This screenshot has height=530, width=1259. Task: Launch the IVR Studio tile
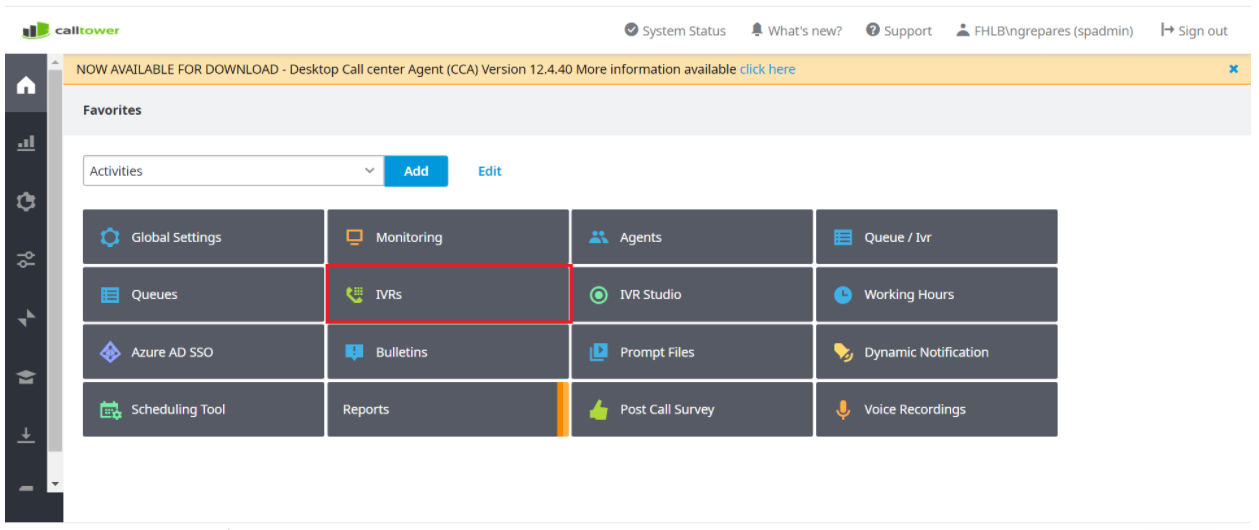(692, 294)
